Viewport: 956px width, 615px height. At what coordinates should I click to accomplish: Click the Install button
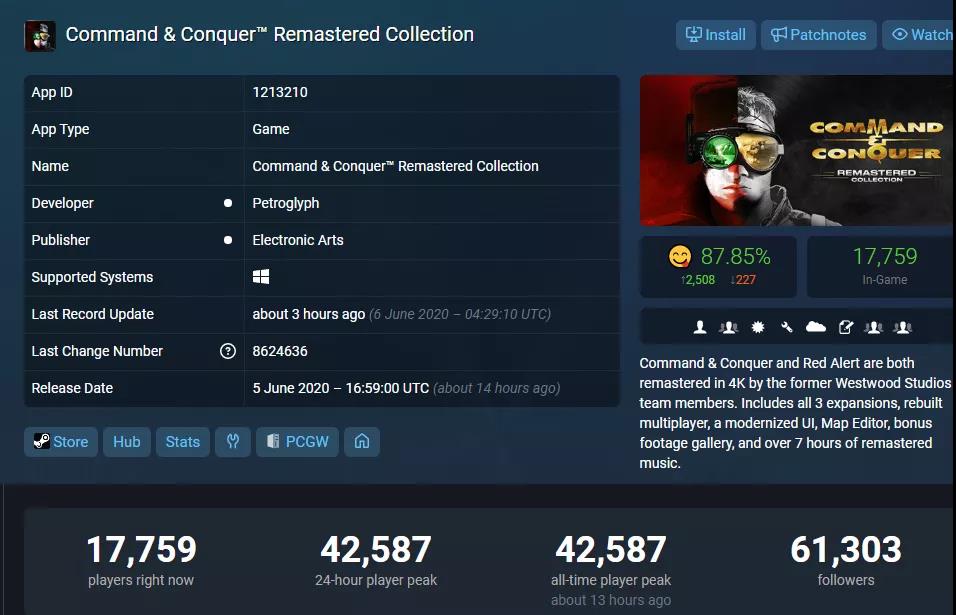(716, 35)
